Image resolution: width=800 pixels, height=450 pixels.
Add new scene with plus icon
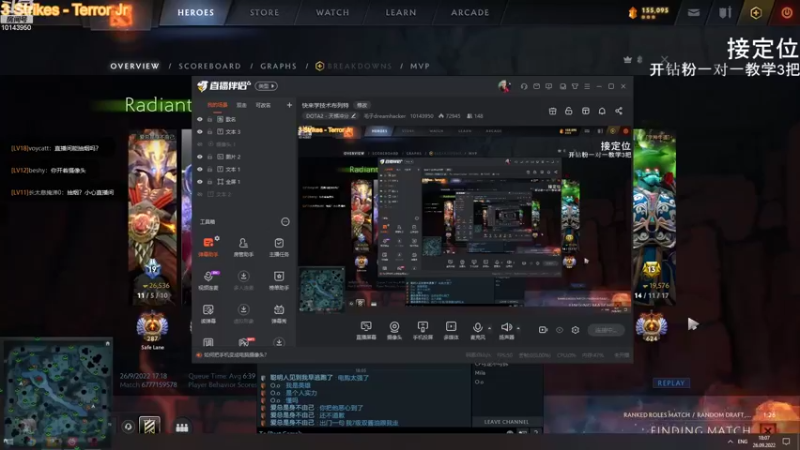(x=289, y=105)
